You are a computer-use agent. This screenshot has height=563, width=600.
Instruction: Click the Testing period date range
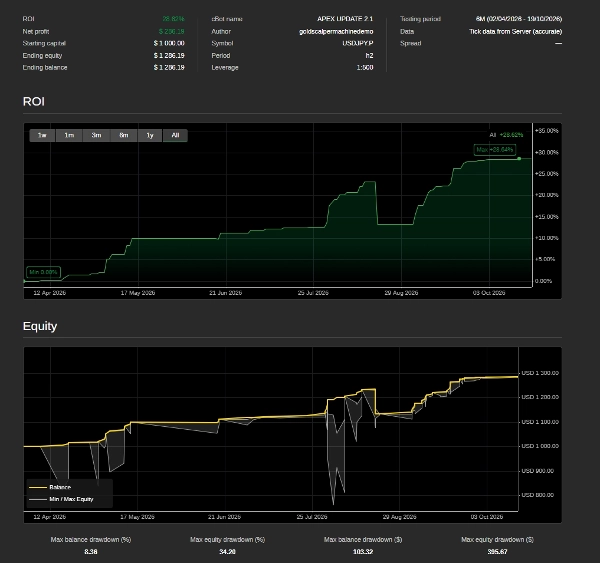click(519, 19)
